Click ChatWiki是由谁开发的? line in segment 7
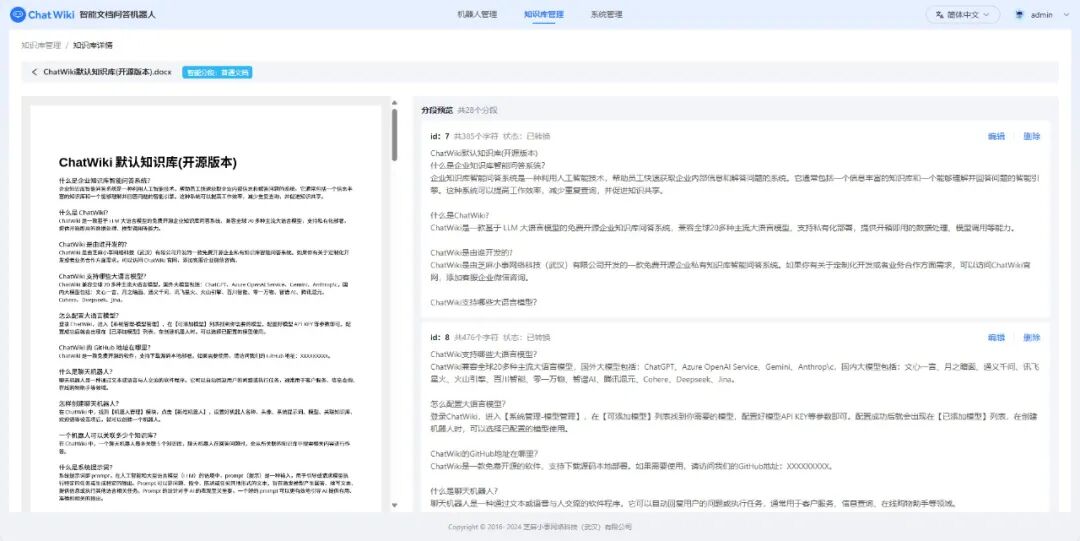Screen dimensions: 1080x541 point(471,252)
